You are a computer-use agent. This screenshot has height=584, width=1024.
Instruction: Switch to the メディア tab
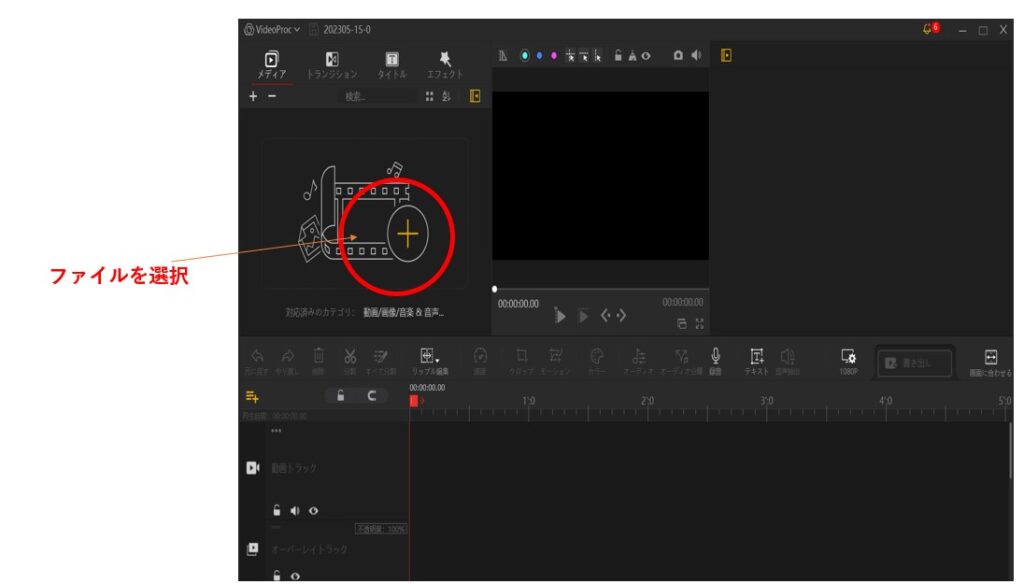coord(271,65)
